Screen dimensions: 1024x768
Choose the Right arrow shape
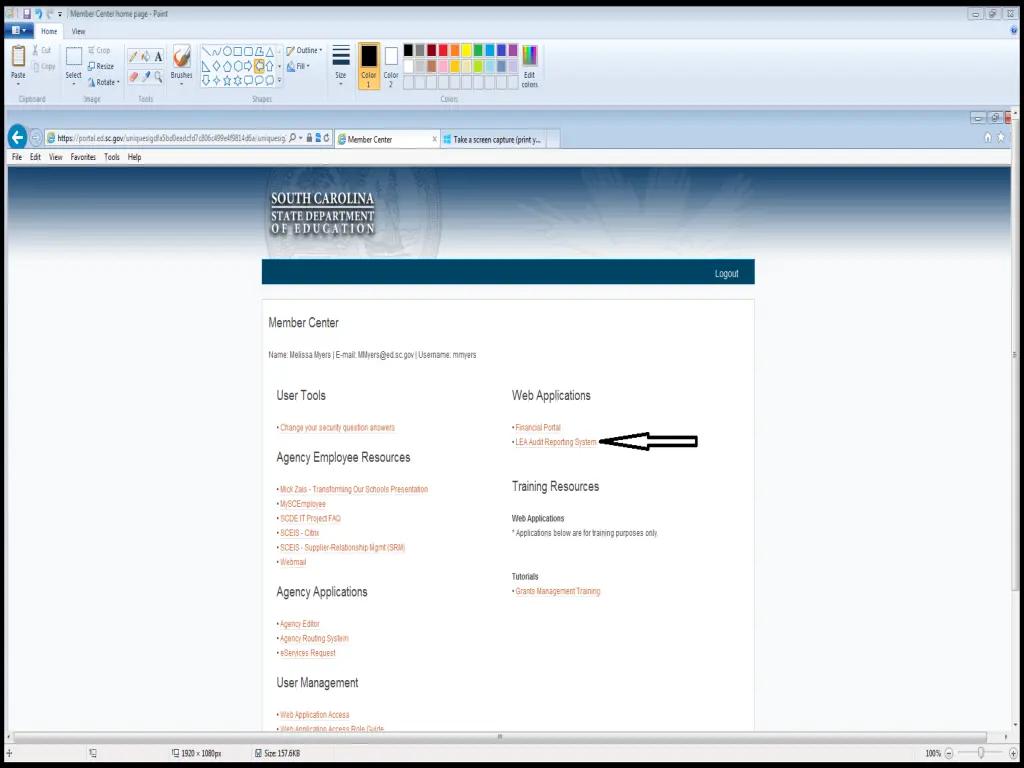(248, 66)
